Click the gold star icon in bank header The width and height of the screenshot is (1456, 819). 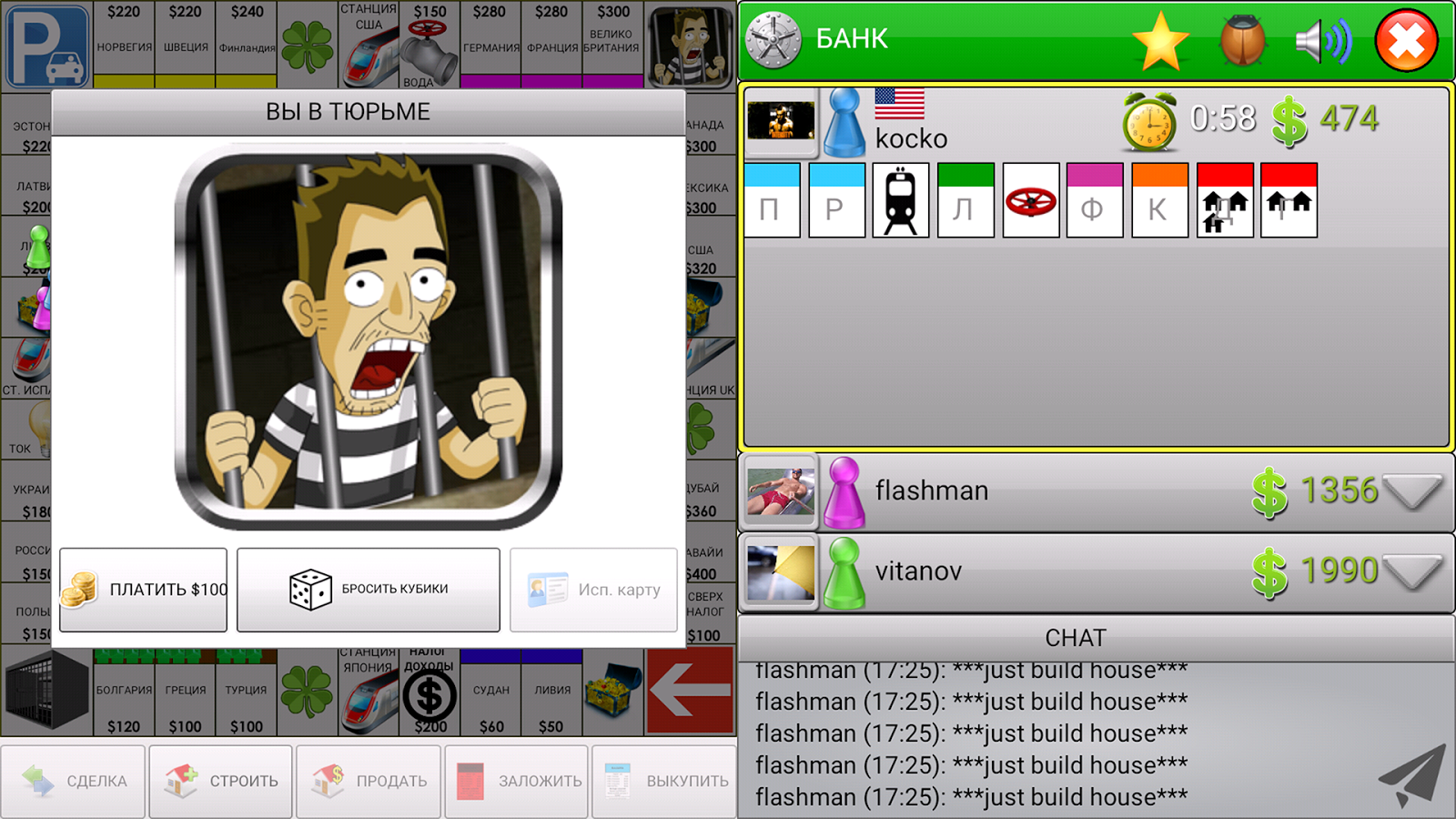(1160, 41)
